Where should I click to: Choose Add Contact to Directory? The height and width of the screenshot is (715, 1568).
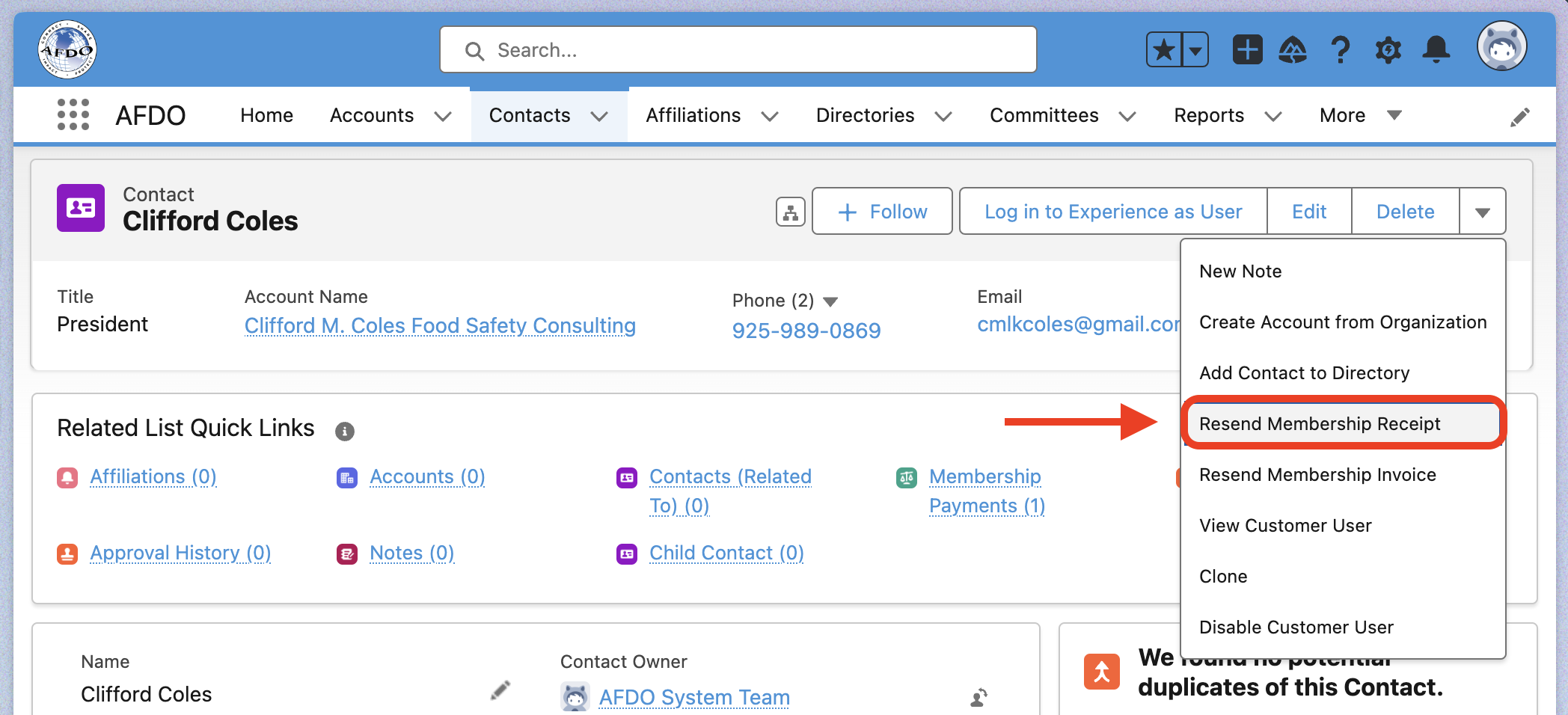click(x=1343, y=373)
